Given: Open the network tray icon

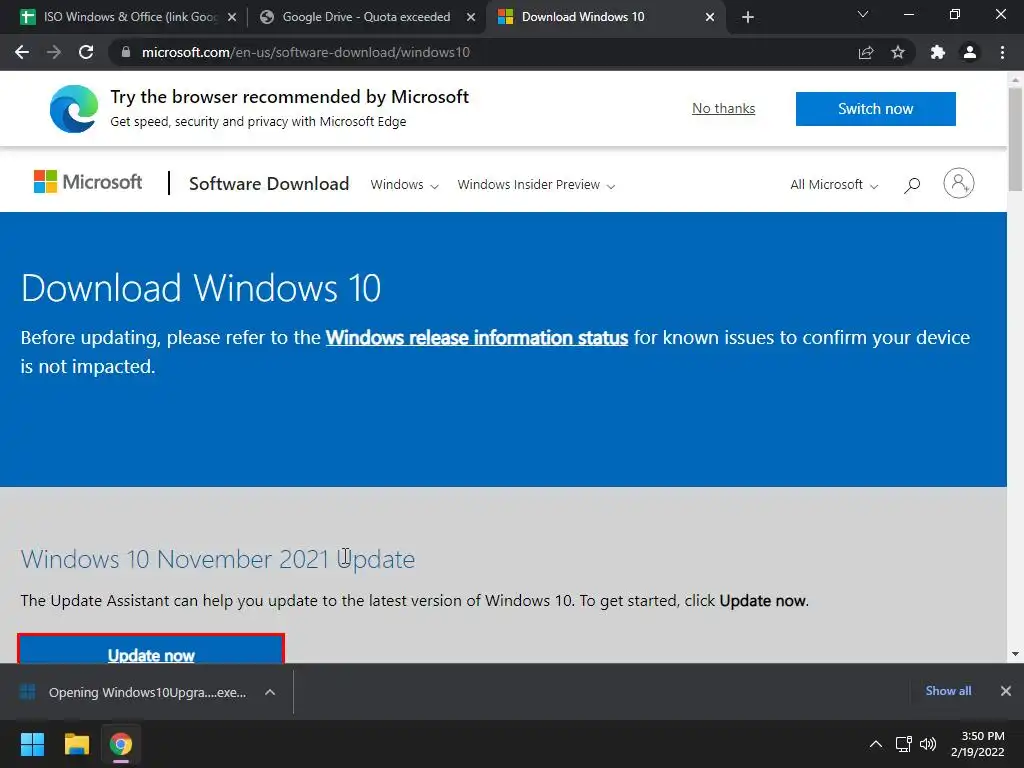Looking at the screenshot, I should pos(904,744).
